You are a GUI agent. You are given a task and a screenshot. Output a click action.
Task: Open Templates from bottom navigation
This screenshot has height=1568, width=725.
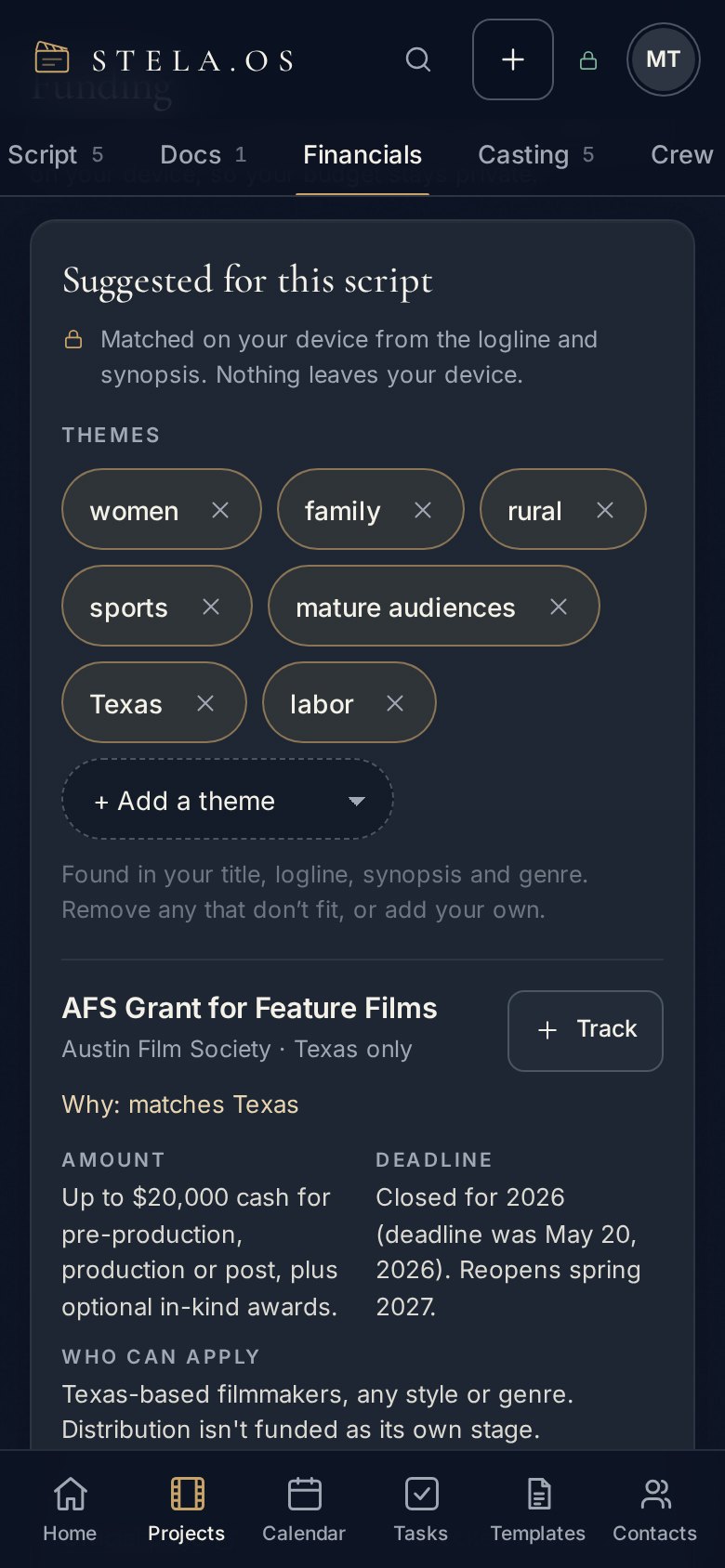point(538,1509)
